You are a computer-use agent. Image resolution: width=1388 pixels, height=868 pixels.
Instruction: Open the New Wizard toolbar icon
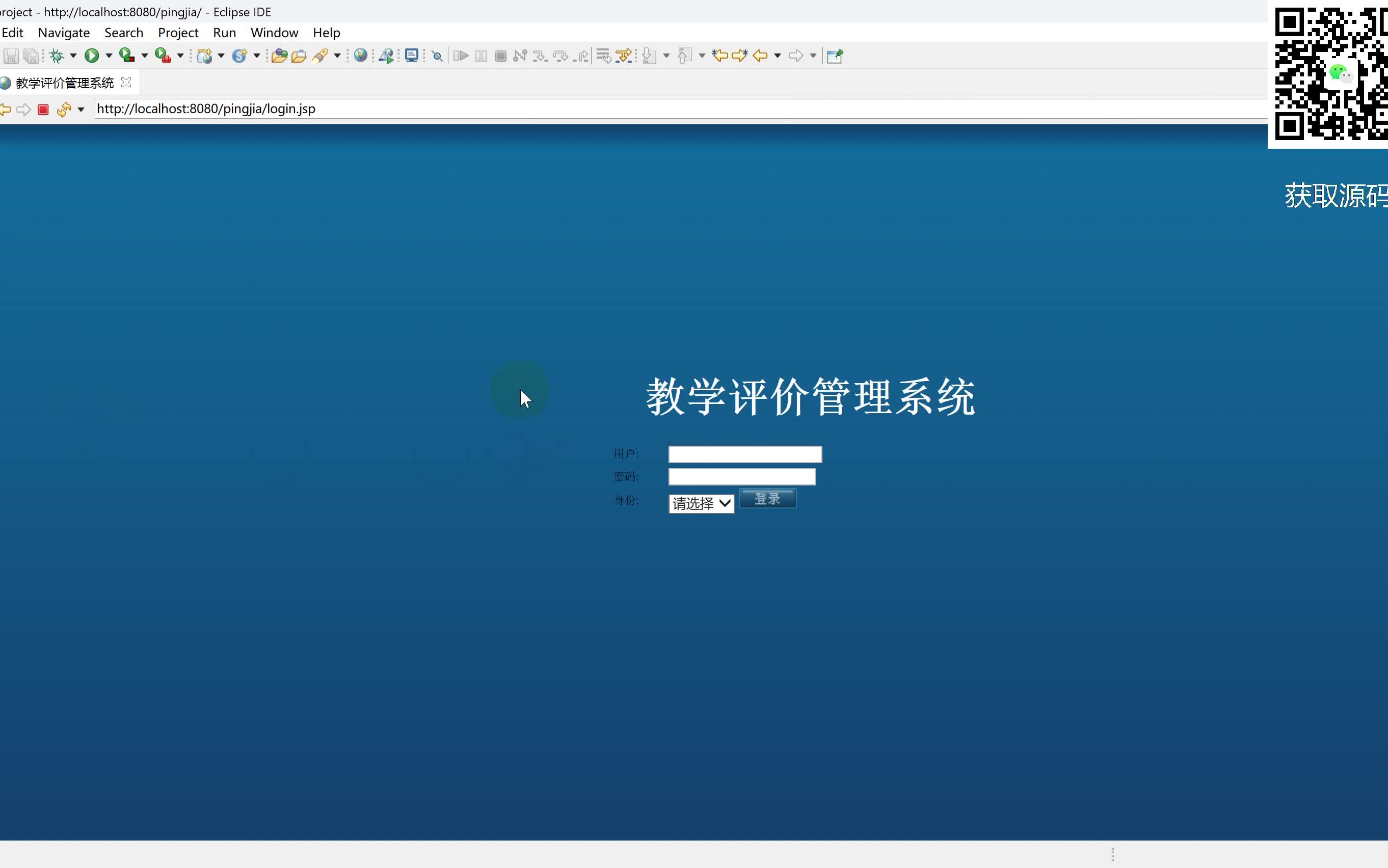pos(205,55)
